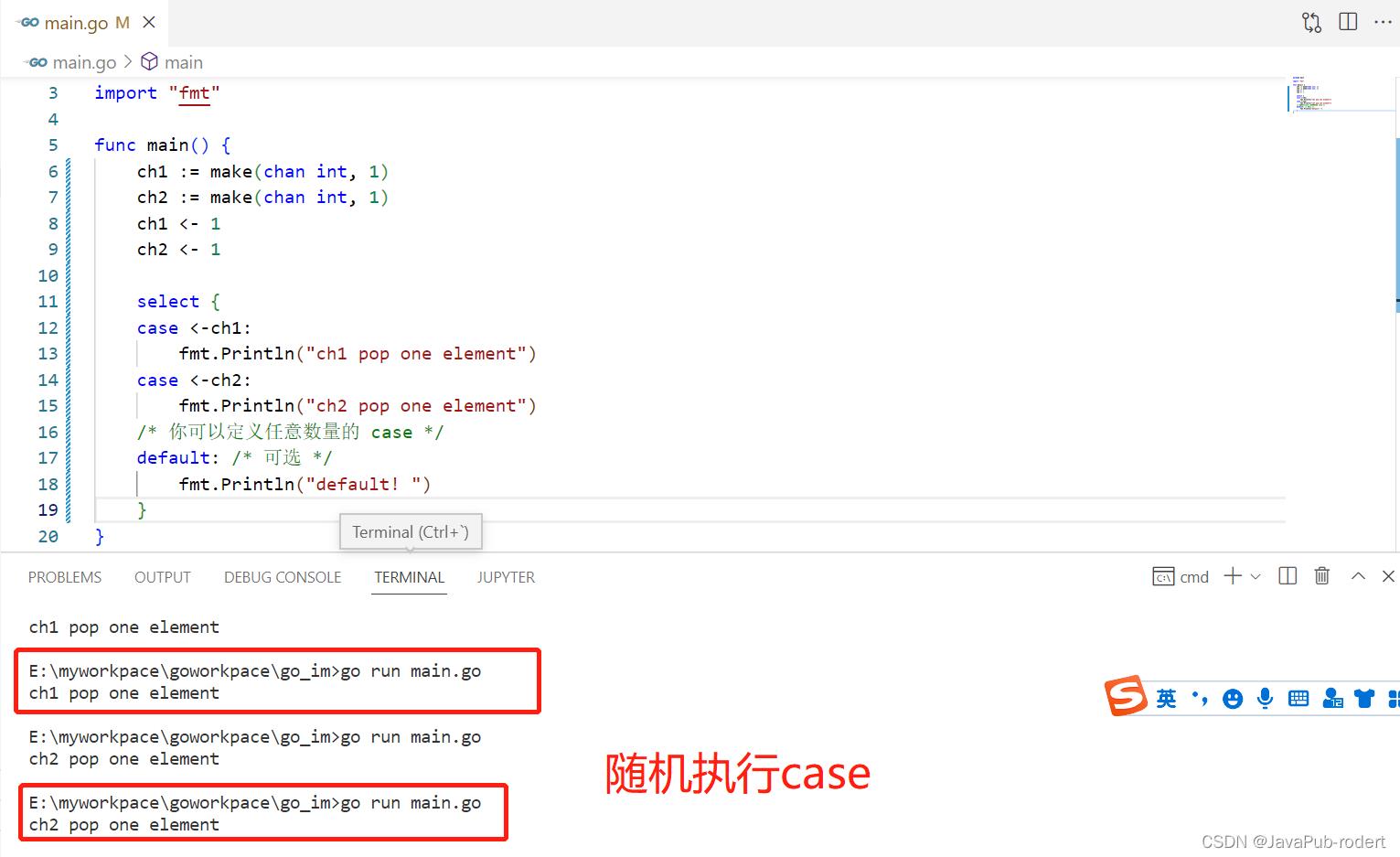Close the main.go editor tab
This screenshot has height=857, width=1400.
pos(149,22)
